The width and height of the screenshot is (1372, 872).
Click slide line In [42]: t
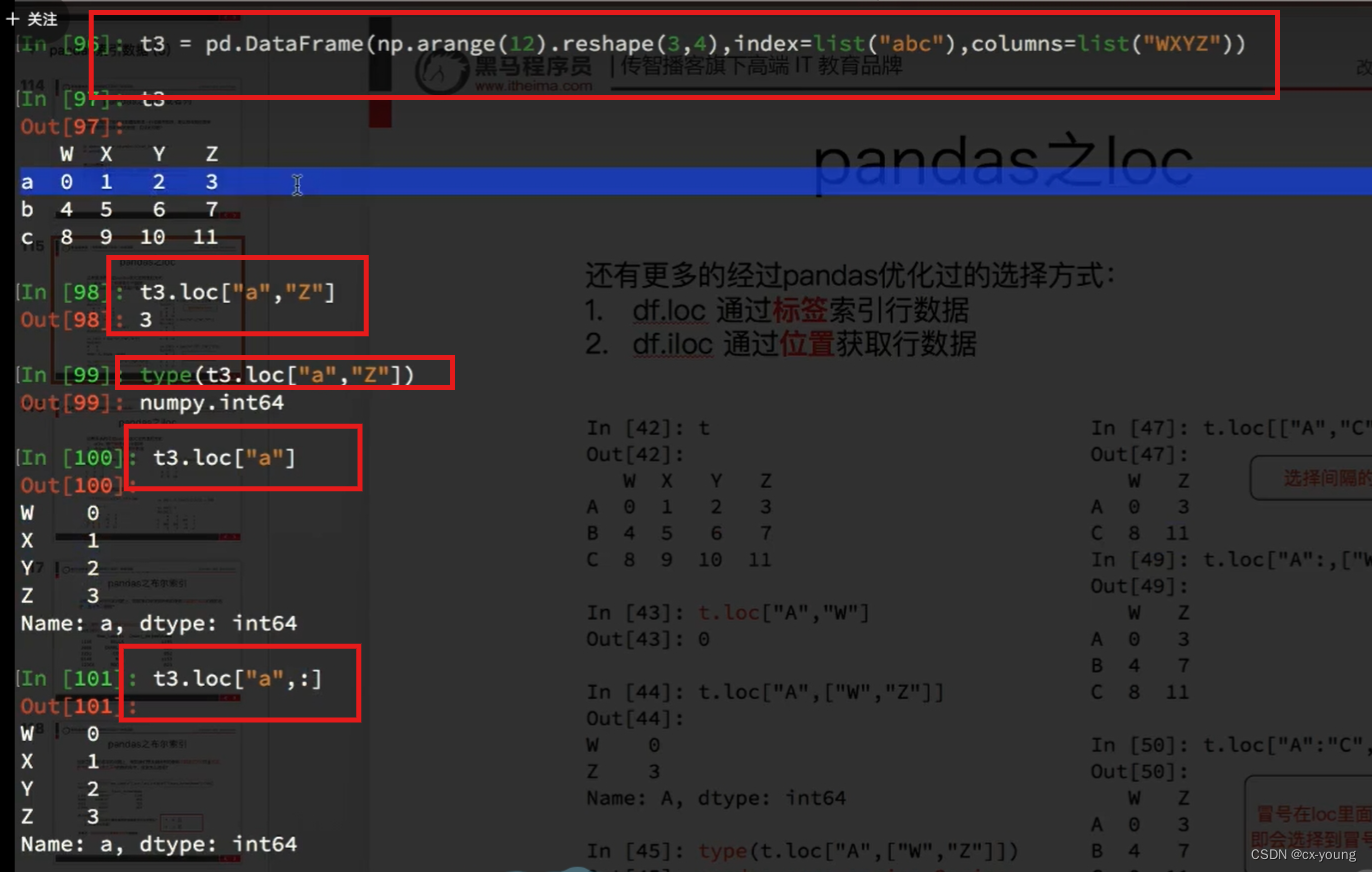point(650,429)
